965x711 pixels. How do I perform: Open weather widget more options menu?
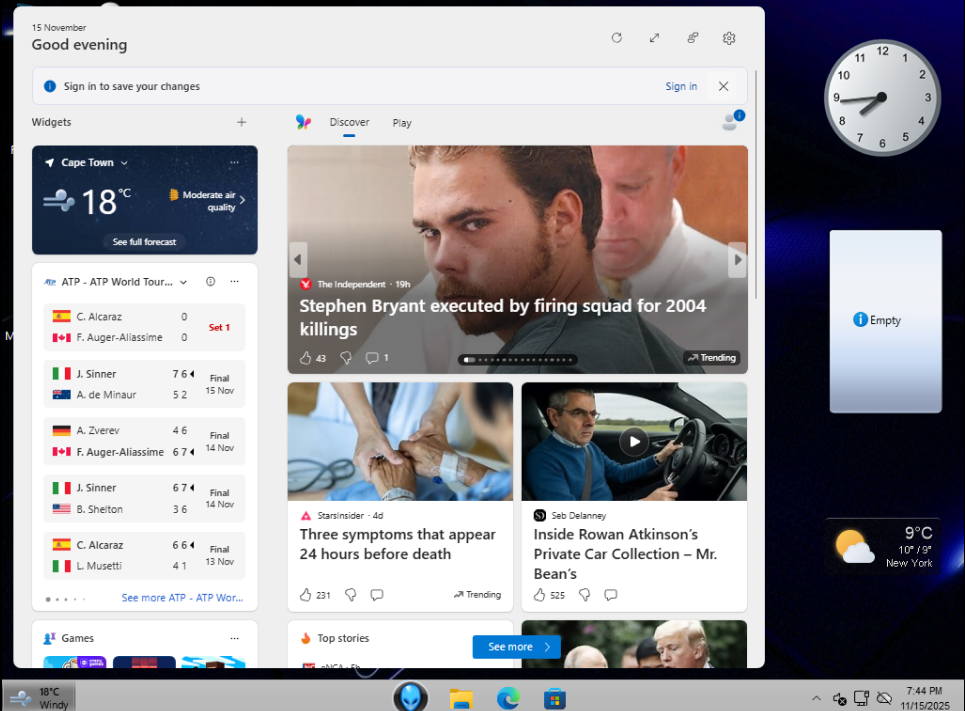(234, 163)
